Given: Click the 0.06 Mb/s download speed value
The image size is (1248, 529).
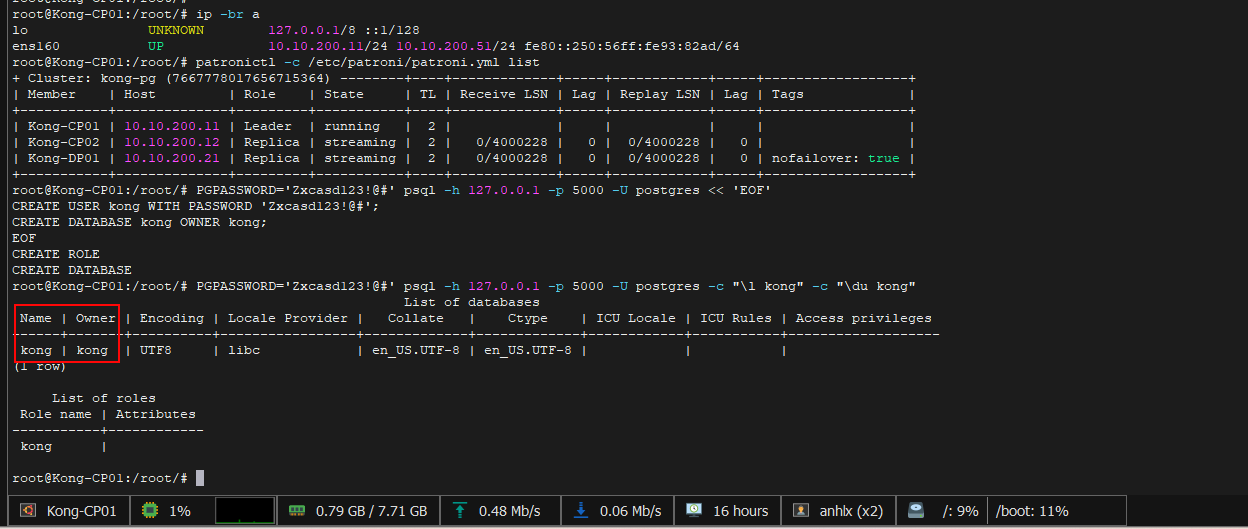Looking at the screenshot, I should [x=631, y=511].
